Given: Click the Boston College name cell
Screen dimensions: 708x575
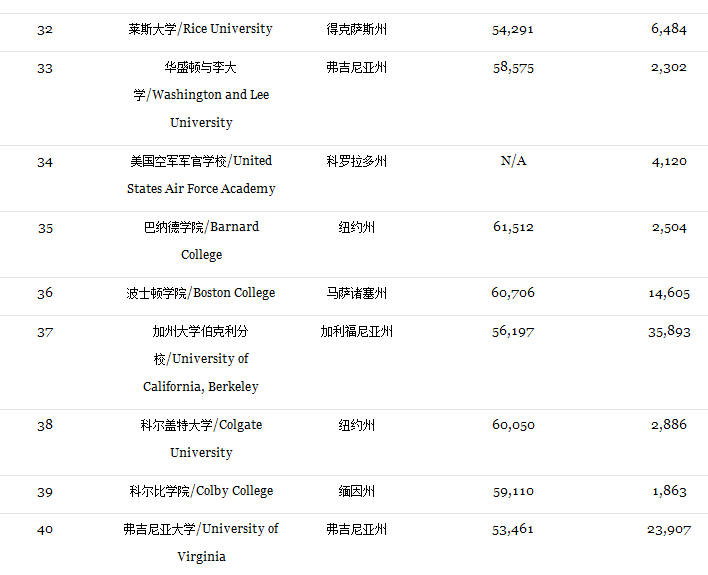Looking at the screenshot, I should (200, 293).
